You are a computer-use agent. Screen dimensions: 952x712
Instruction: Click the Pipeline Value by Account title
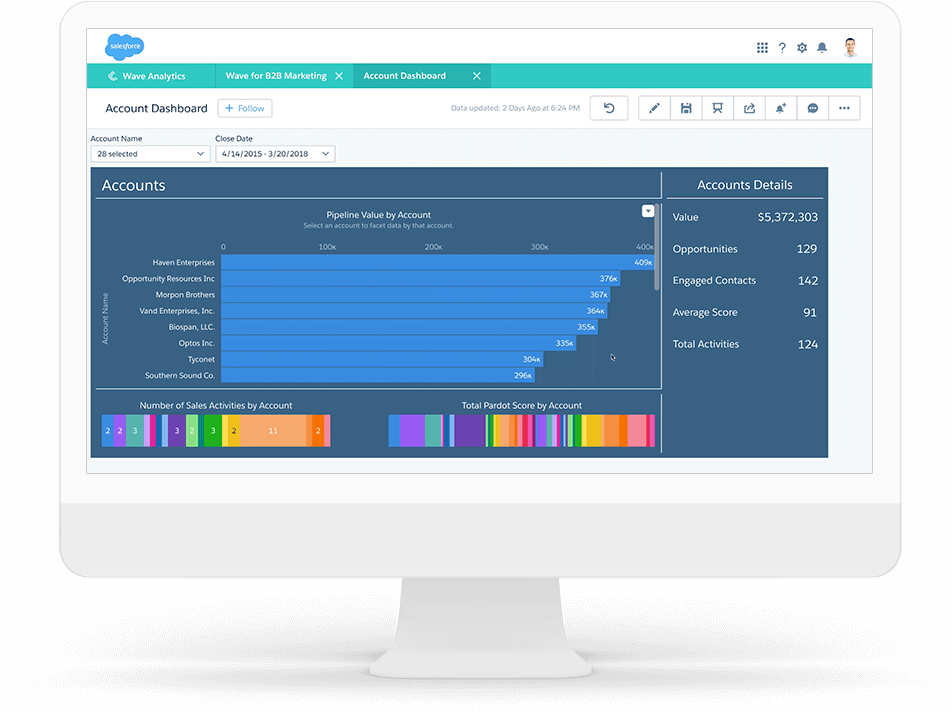coord(378,215)
